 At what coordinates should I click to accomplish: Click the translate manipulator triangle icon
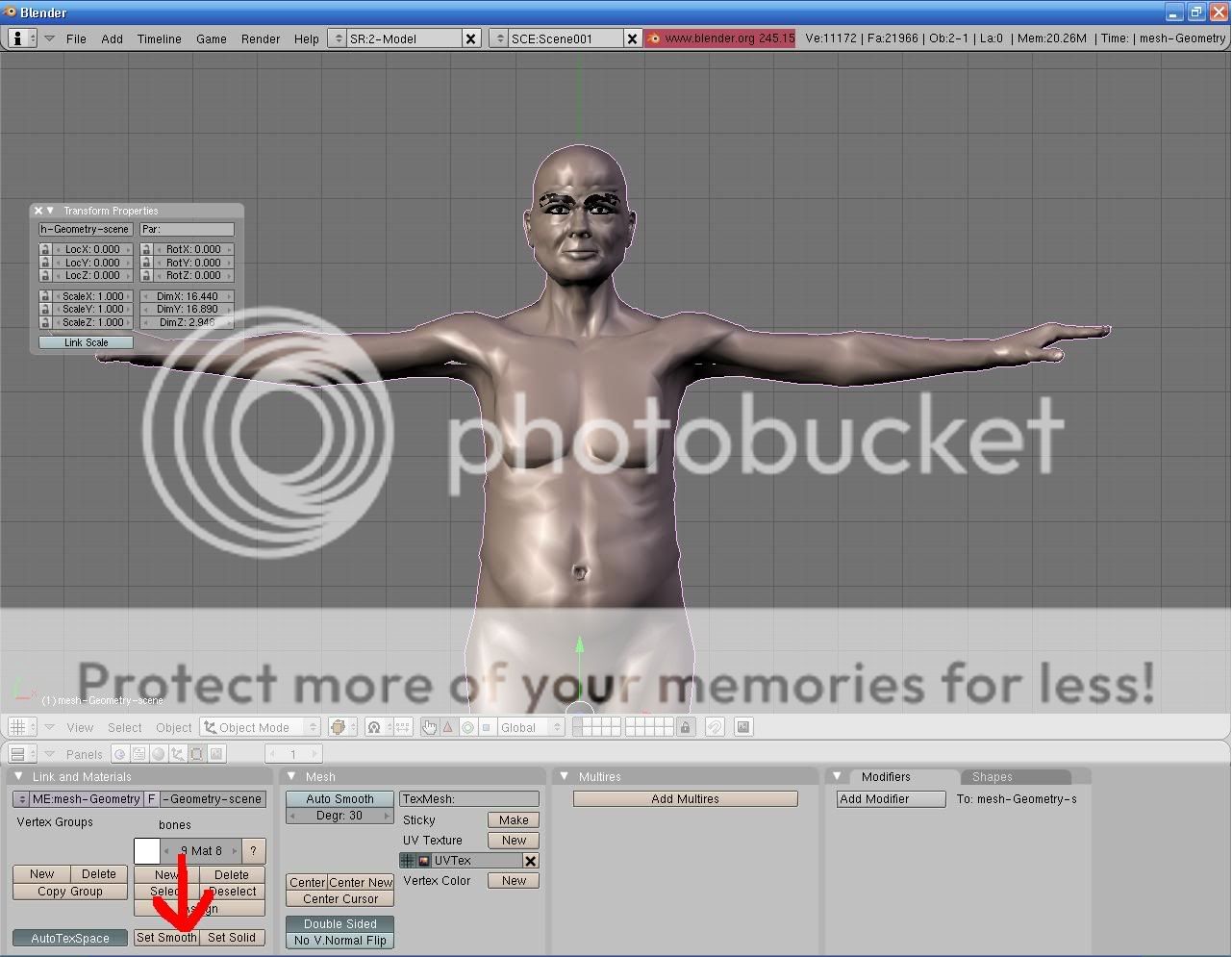[x=448, y=727]
